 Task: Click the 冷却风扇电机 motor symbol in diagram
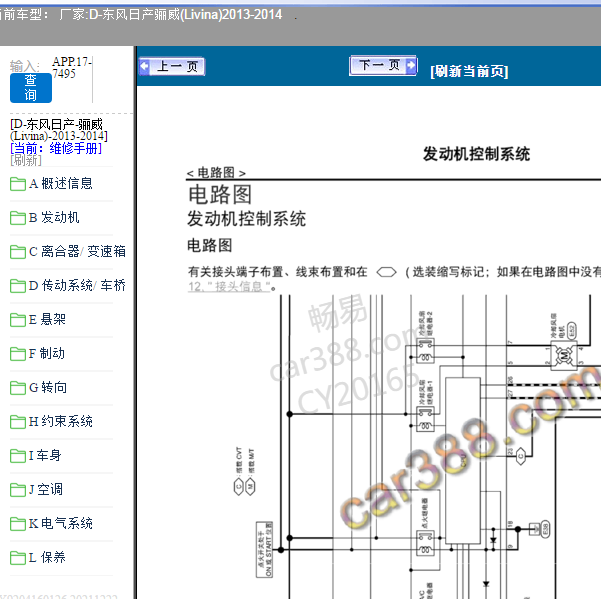click(x=563, y=356)
